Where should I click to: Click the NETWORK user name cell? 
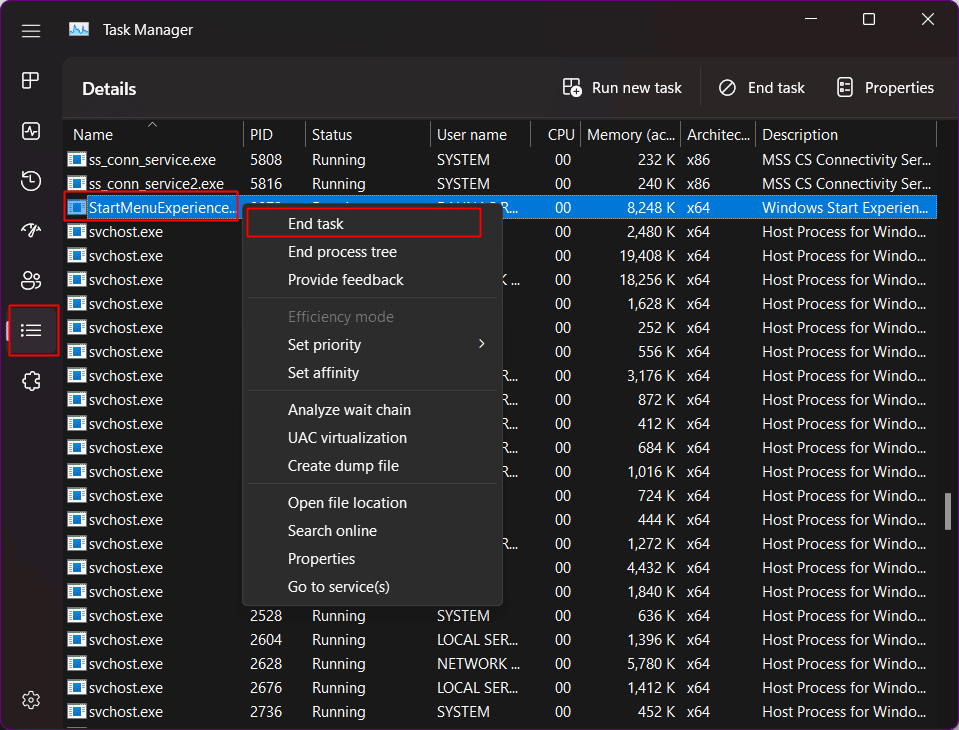(x=478, y=664)
